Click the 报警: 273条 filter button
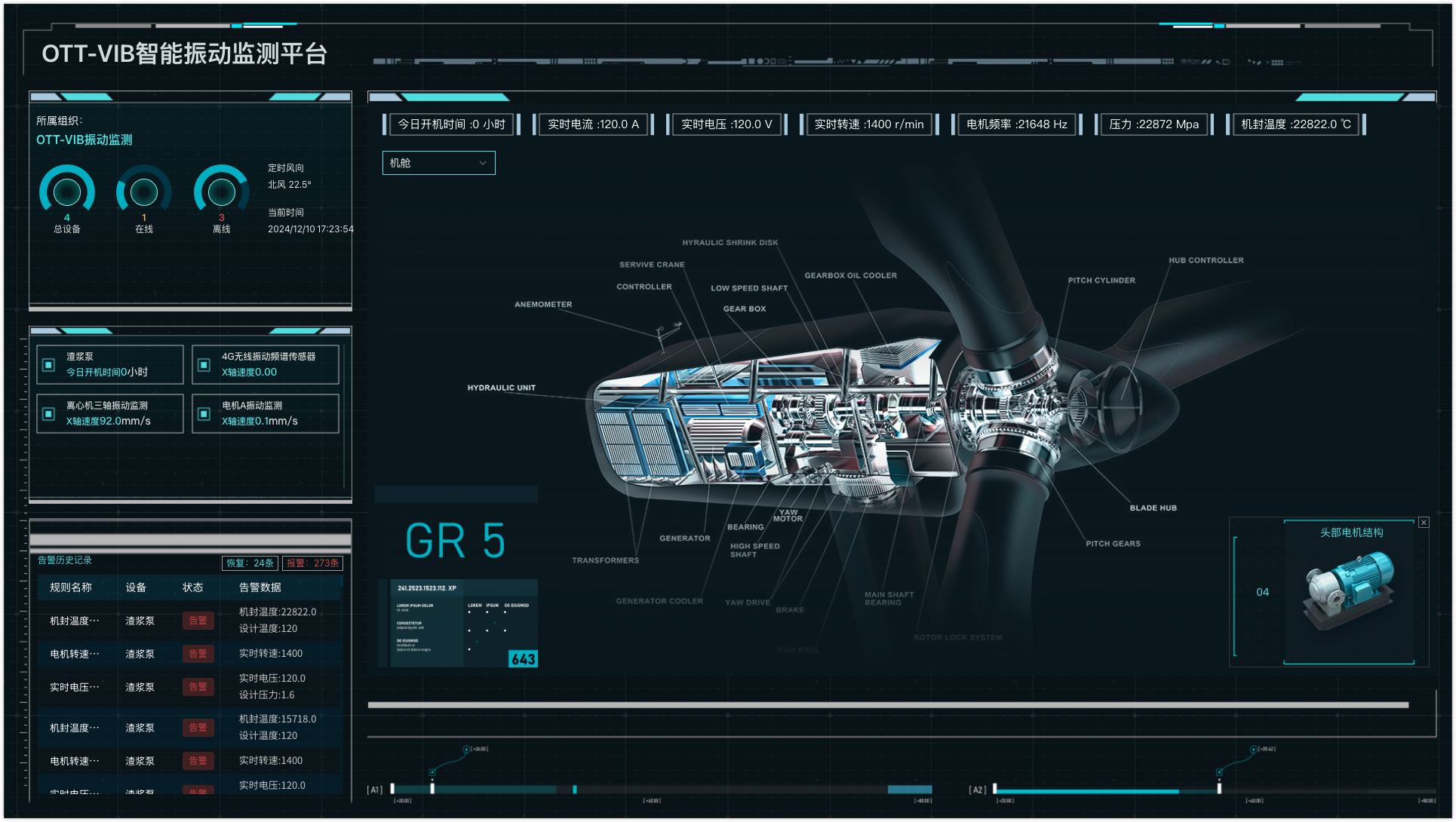 (312, 563)
